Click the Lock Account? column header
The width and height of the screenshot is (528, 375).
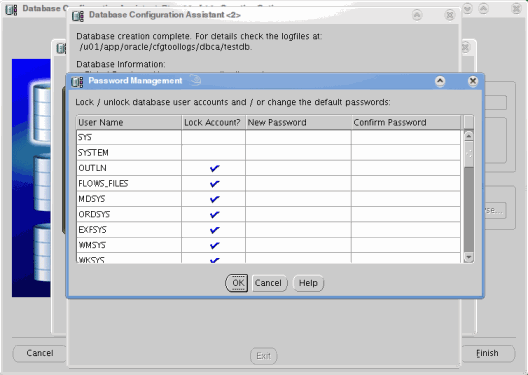tap(213, 123)
